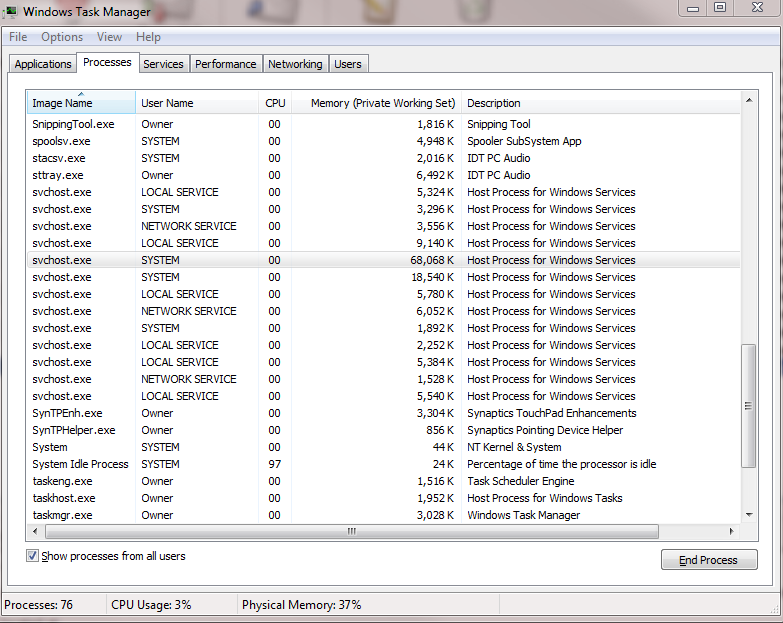The height and width of the screenshot is (623, 783).
Task: Click the Task Scheduler Engine description
Action: coord(521,481)
